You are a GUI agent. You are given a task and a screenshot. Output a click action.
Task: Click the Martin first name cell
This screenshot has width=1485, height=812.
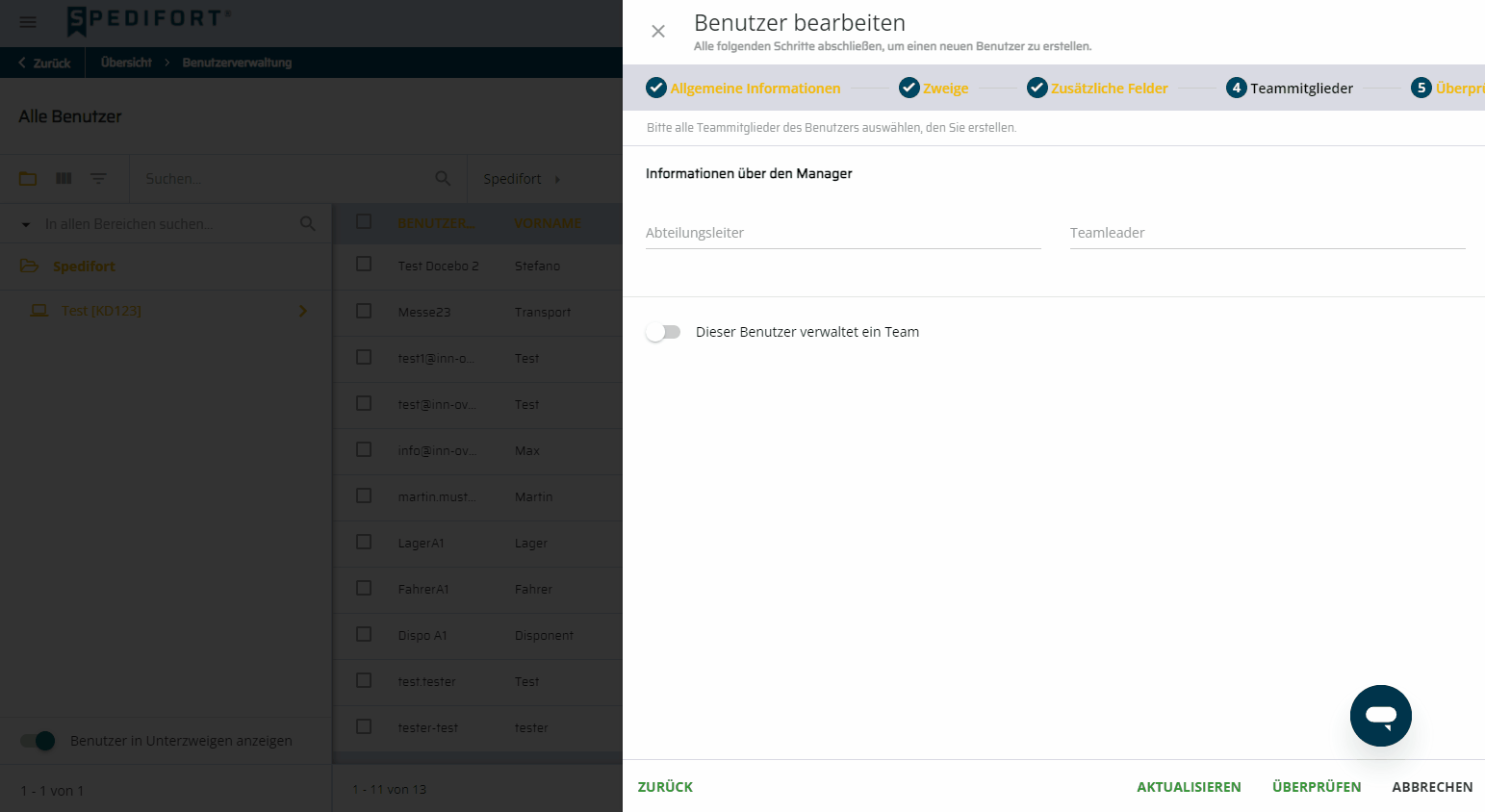(x=533, y=496)
